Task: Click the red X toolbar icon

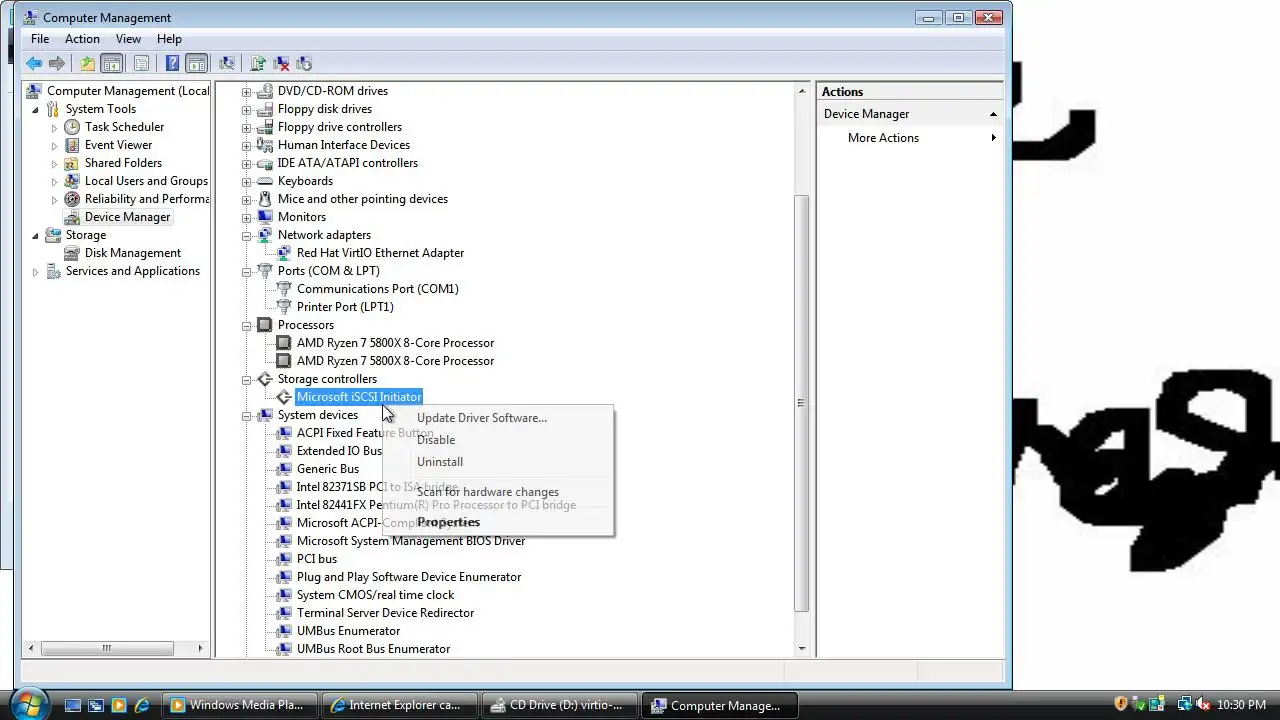Action: (281, 64)
